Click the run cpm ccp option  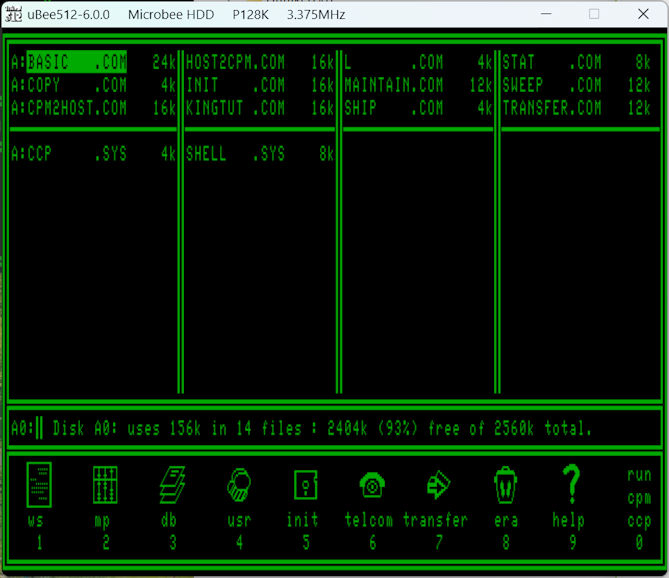click(x=639, y=497)
